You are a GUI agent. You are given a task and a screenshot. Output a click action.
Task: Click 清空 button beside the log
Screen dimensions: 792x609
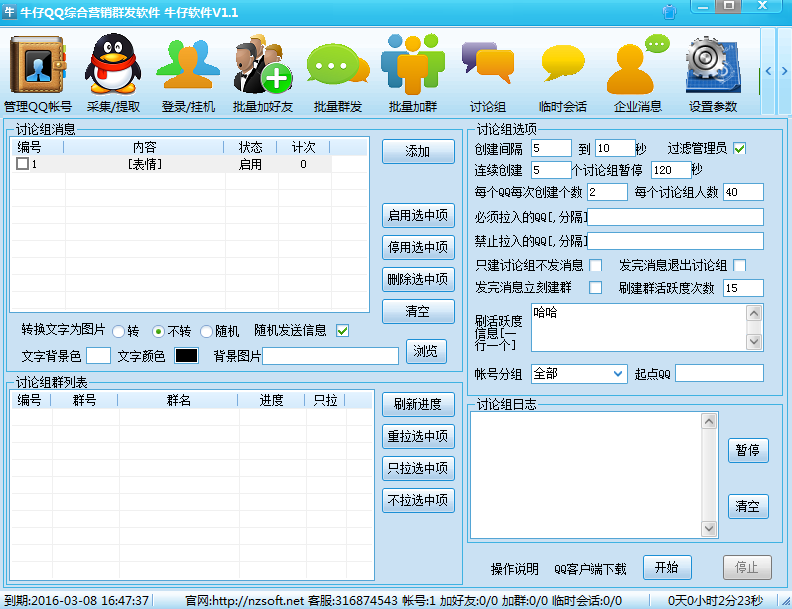(x=748, y=506)
